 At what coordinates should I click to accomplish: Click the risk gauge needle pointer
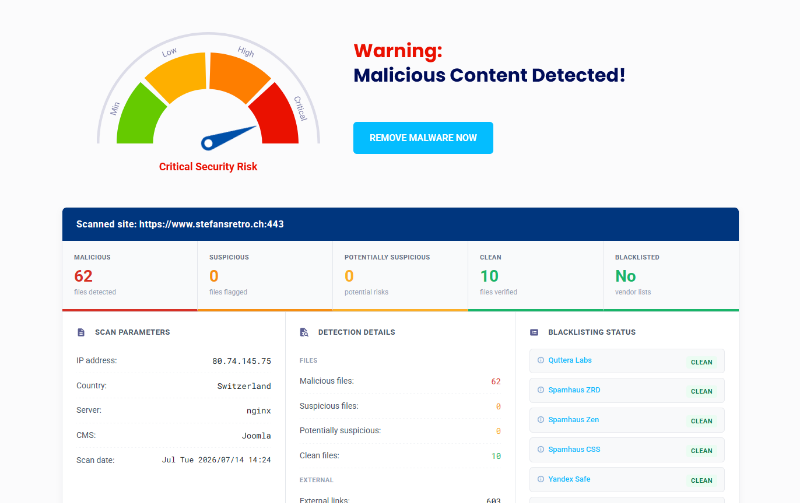pos(228,138)
